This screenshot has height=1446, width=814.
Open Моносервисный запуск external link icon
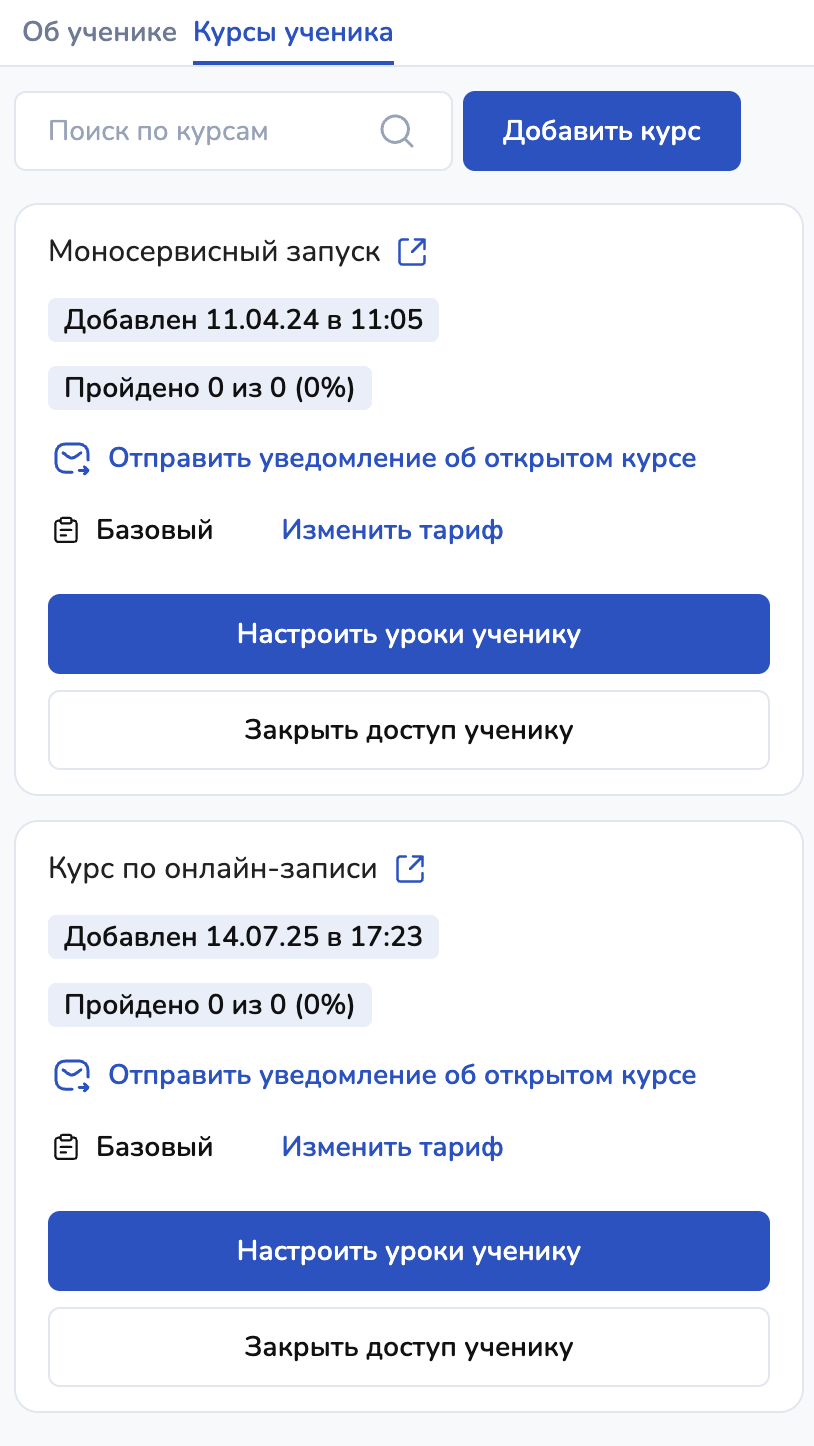(x=412, y=251)
